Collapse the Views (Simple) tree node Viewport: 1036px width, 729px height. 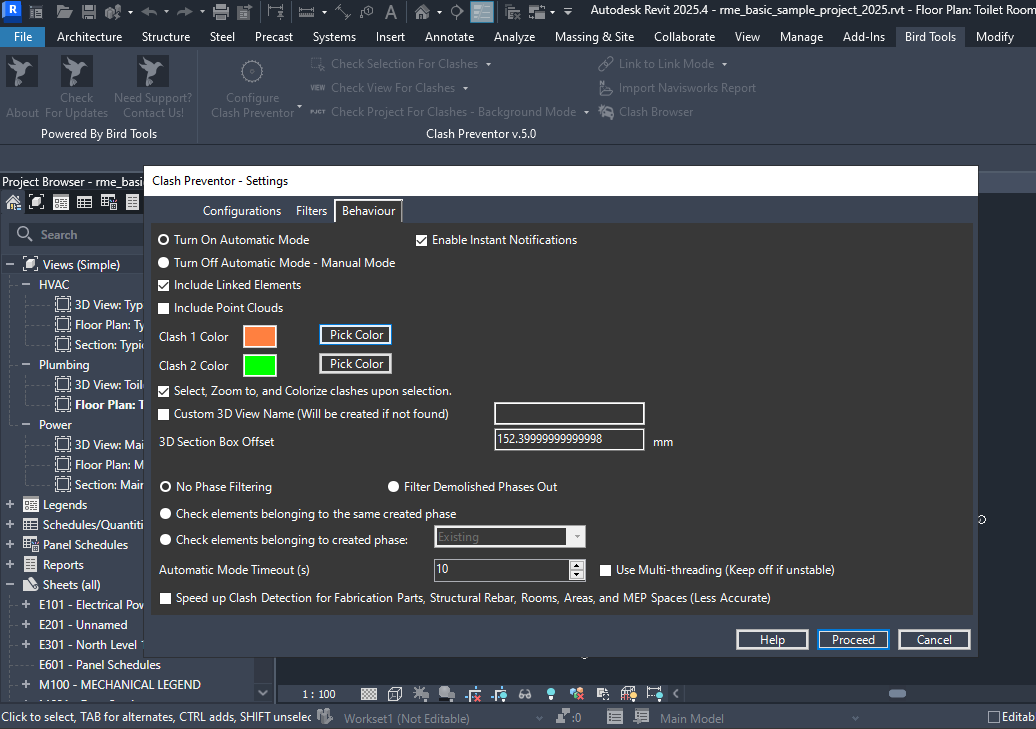[10, 264]
